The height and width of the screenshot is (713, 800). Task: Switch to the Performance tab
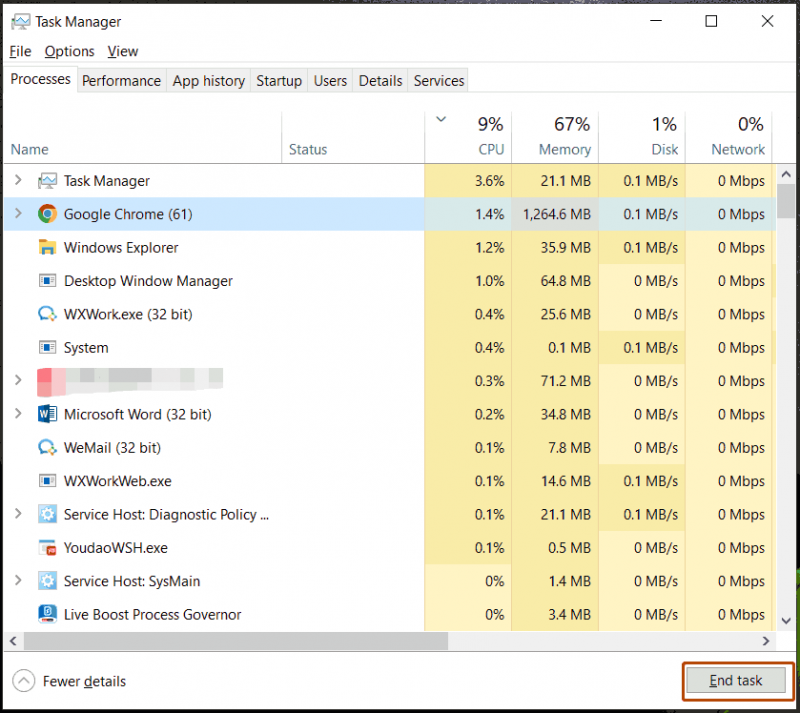(x=121, y=81)
